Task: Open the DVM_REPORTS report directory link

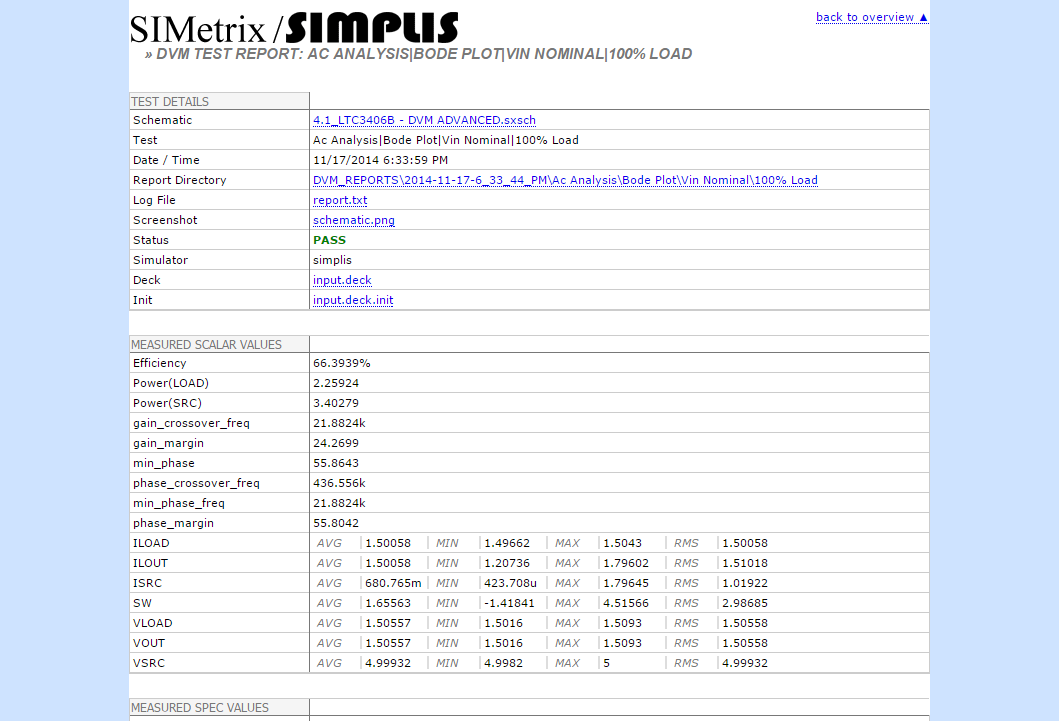Action: [x=565, y=180]
